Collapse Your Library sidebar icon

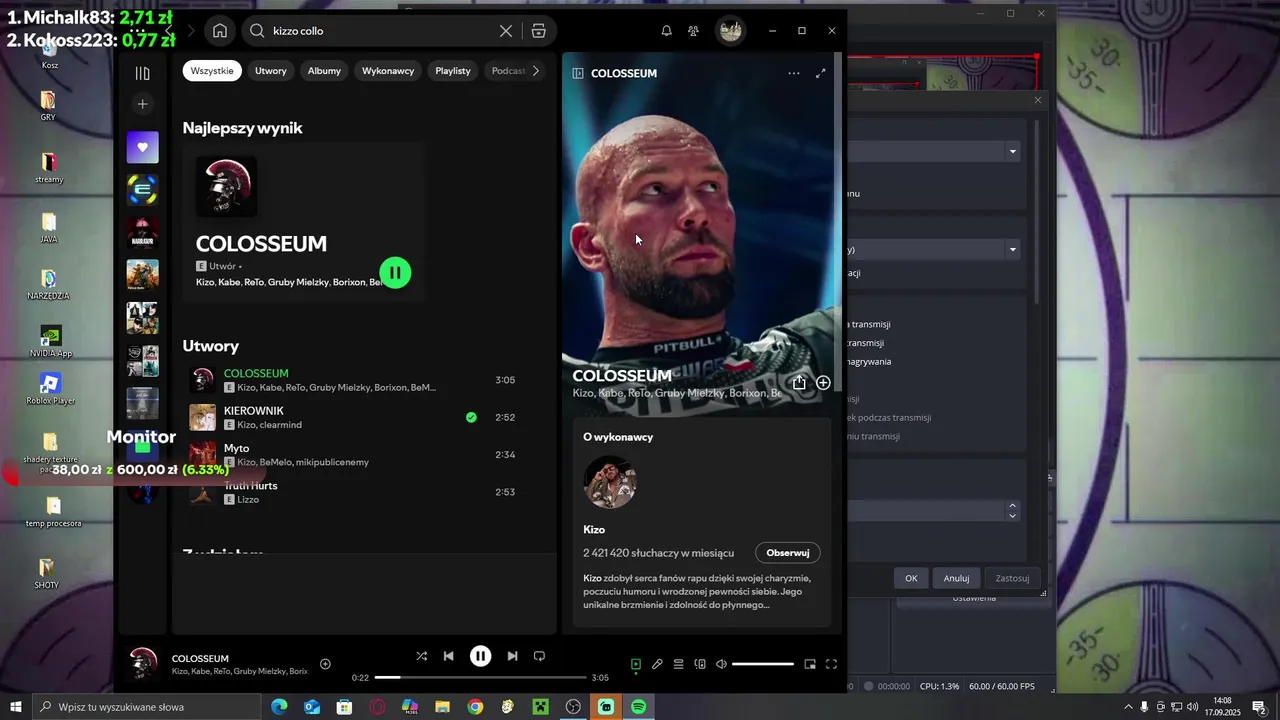142,73
